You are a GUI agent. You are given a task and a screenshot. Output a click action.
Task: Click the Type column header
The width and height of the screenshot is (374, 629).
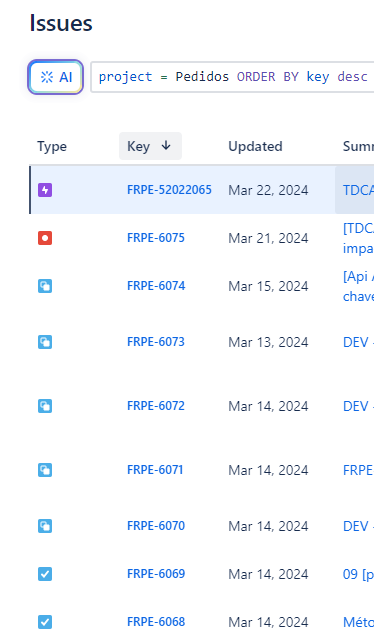(x=52, y=146)
